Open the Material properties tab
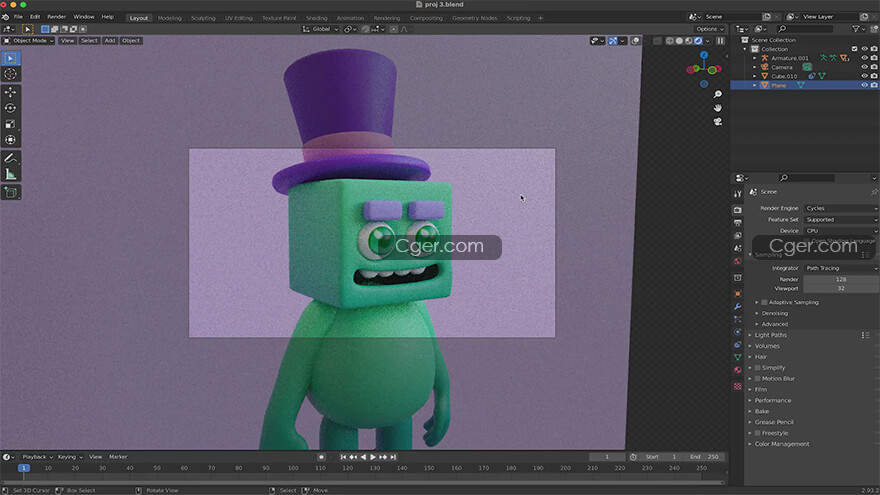This screenshot has width=880, height=495. pos(737,370)
